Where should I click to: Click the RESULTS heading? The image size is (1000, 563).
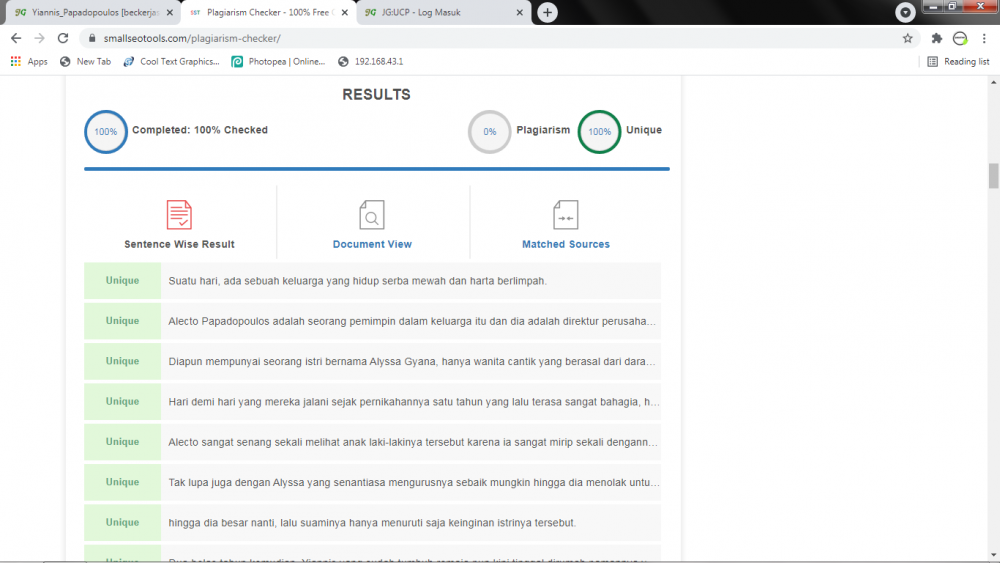coord(376,94)
